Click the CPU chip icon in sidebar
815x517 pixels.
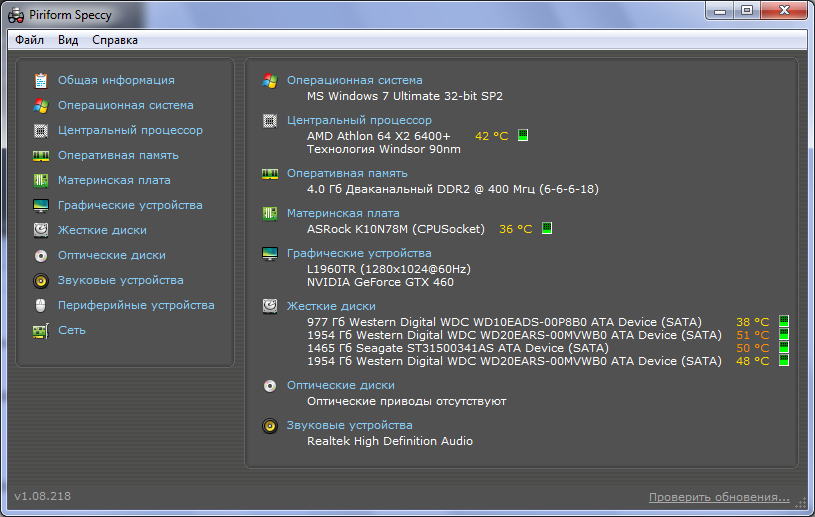pyautogui.click(x=41, y=130)
